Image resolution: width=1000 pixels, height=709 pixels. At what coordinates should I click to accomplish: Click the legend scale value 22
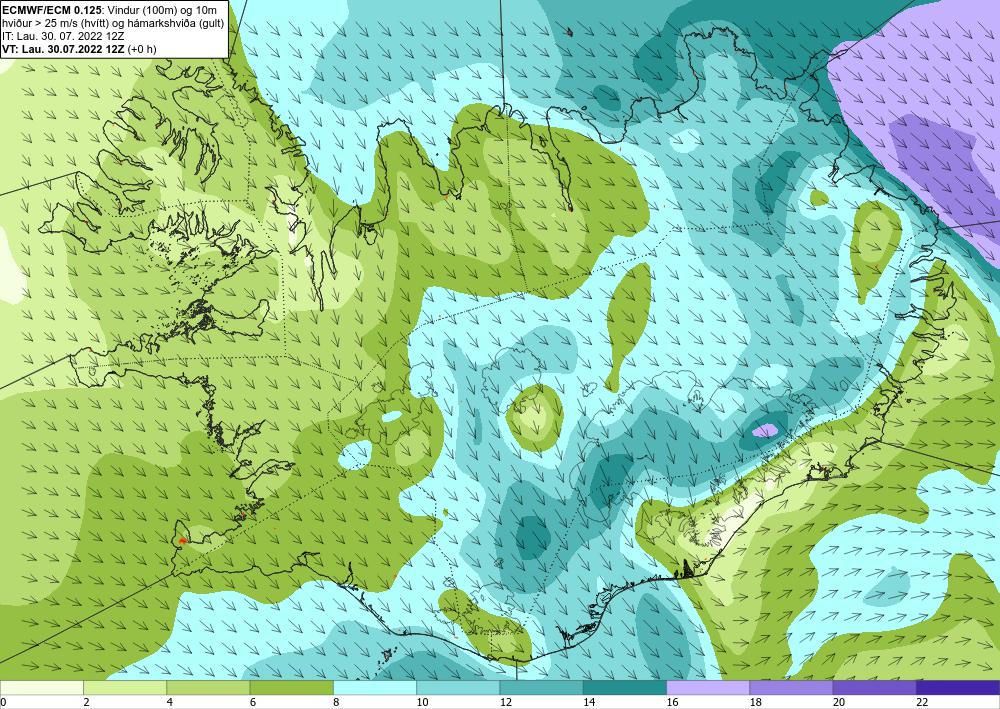pyautogui.click(x=922, y=703)
